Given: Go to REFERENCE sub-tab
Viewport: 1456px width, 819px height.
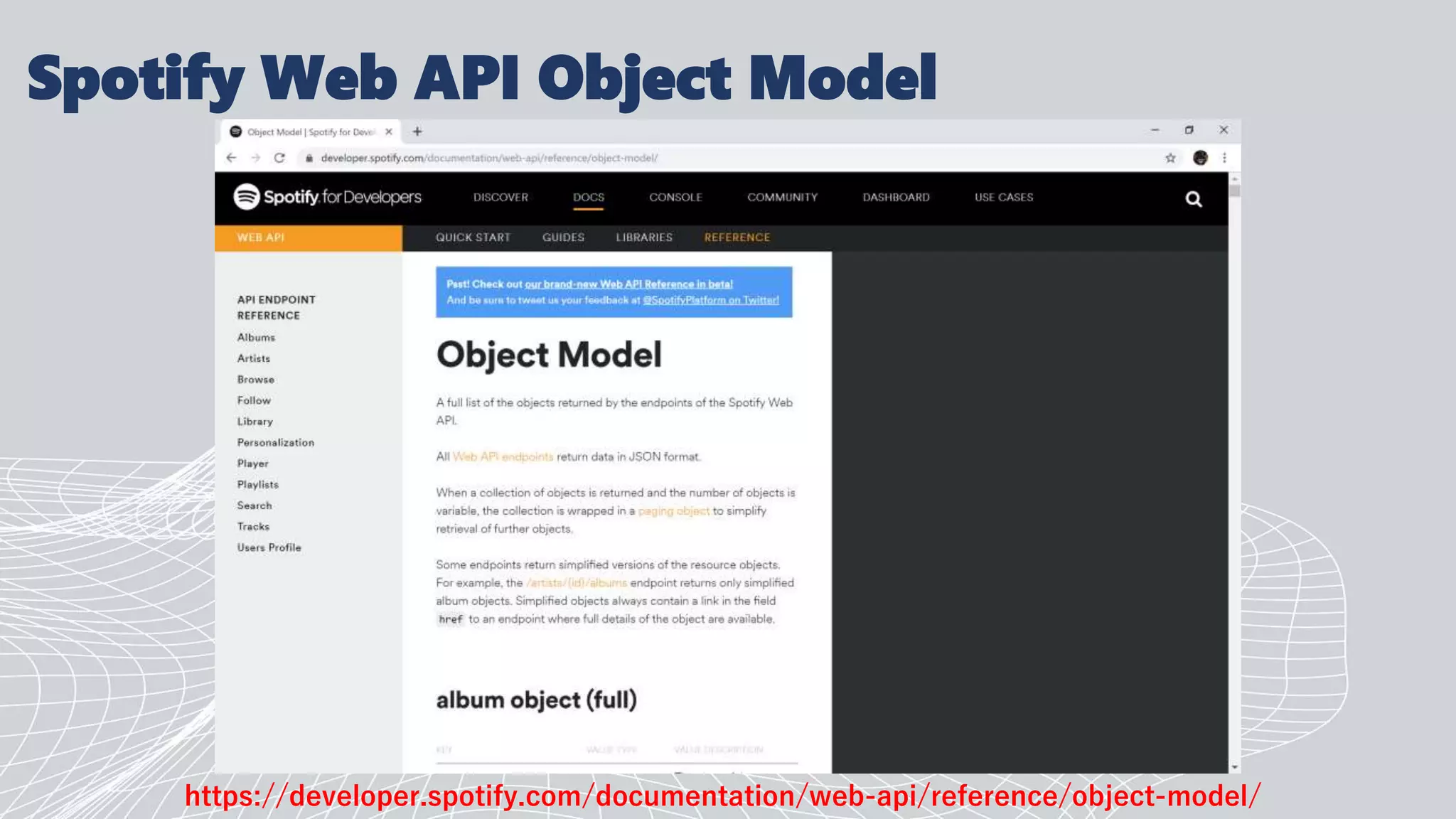Looking at the screenshot, I should 737,237.
